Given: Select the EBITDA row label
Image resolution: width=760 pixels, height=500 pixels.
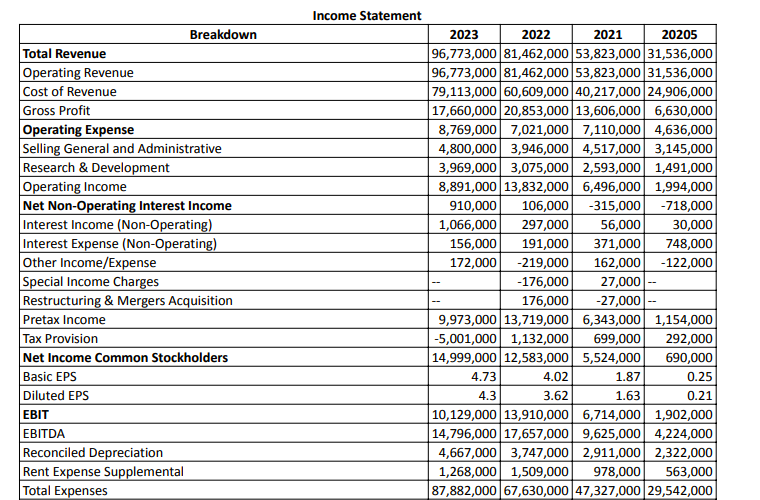Looking at the screenshot, I should click(43, 434).
